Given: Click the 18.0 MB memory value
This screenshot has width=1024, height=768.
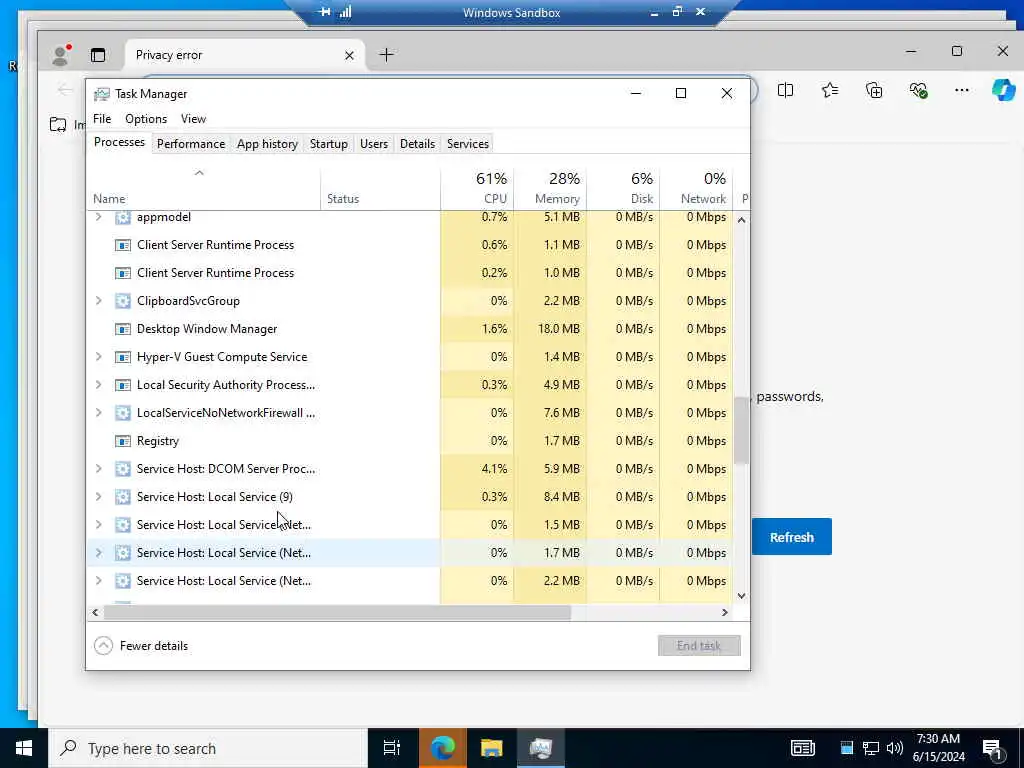Looking at the screenshot, I should [559, 329].
